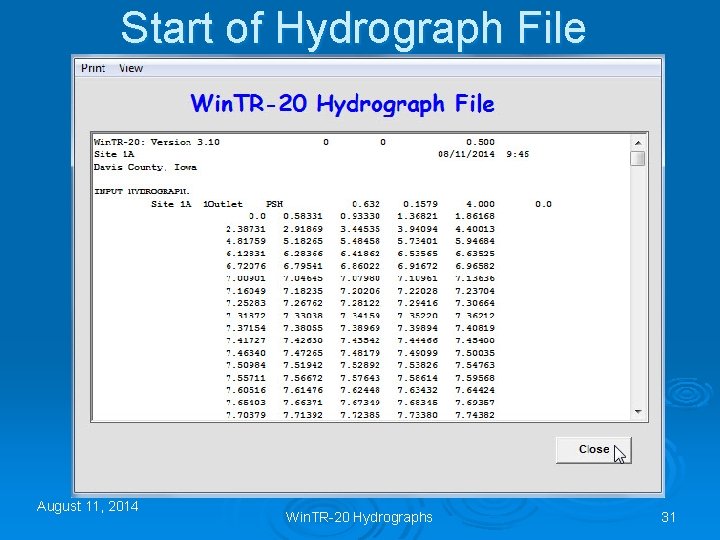
Task: Click the value 7.30664
Action: pos(475,303)
